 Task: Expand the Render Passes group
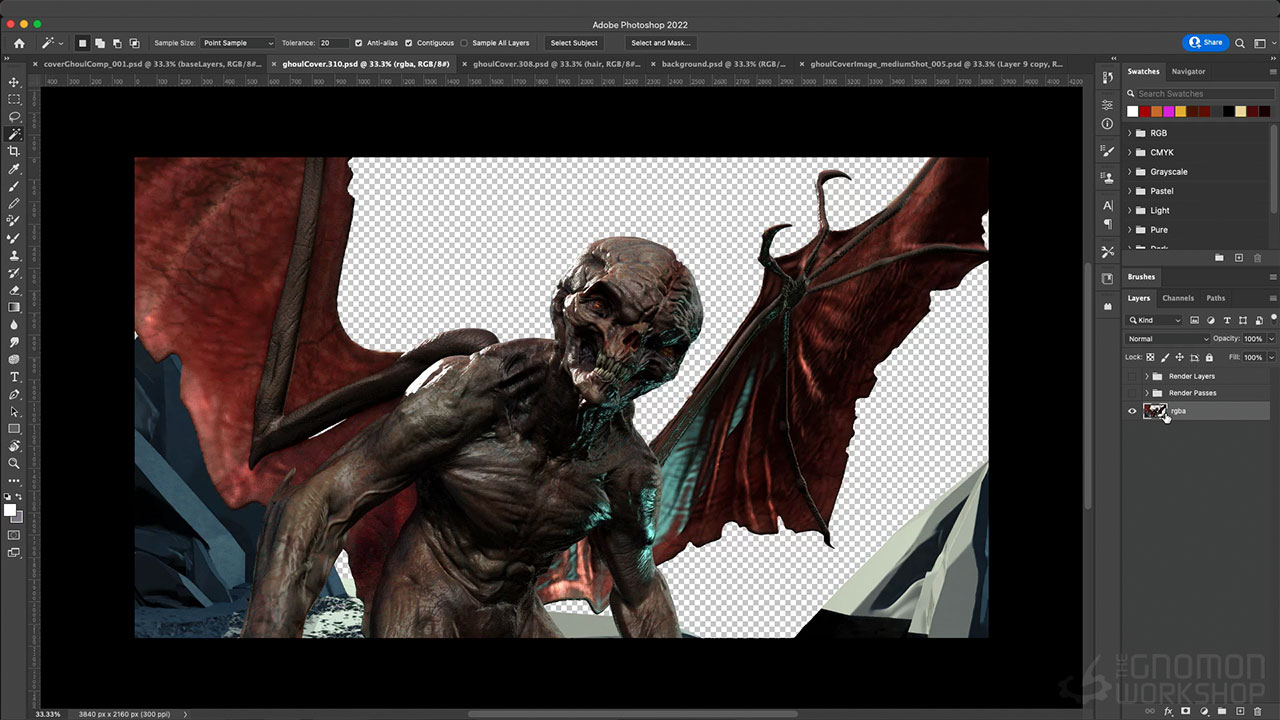(x=1146, y=393)
